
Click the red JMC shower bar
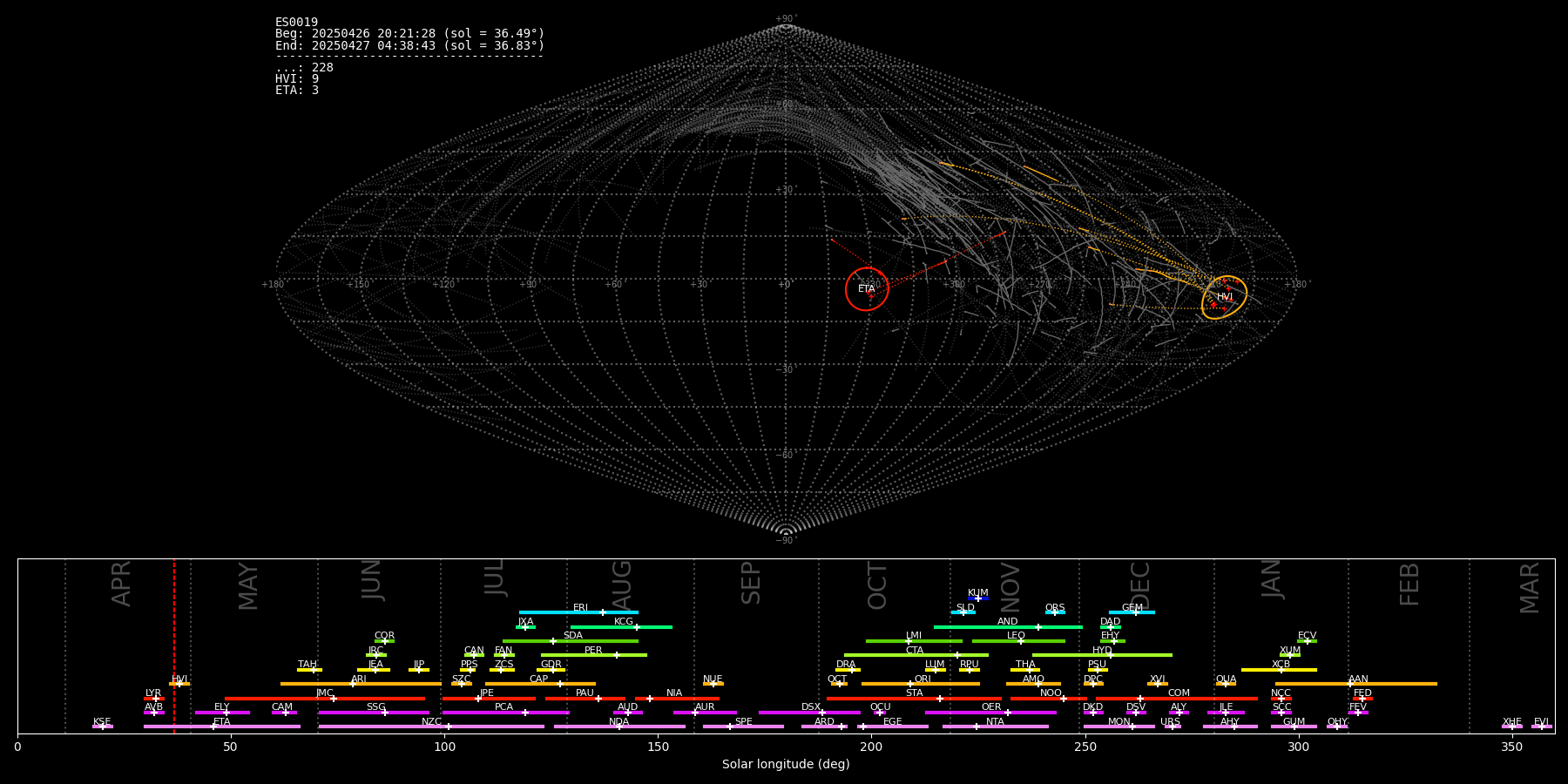point(325,699)
